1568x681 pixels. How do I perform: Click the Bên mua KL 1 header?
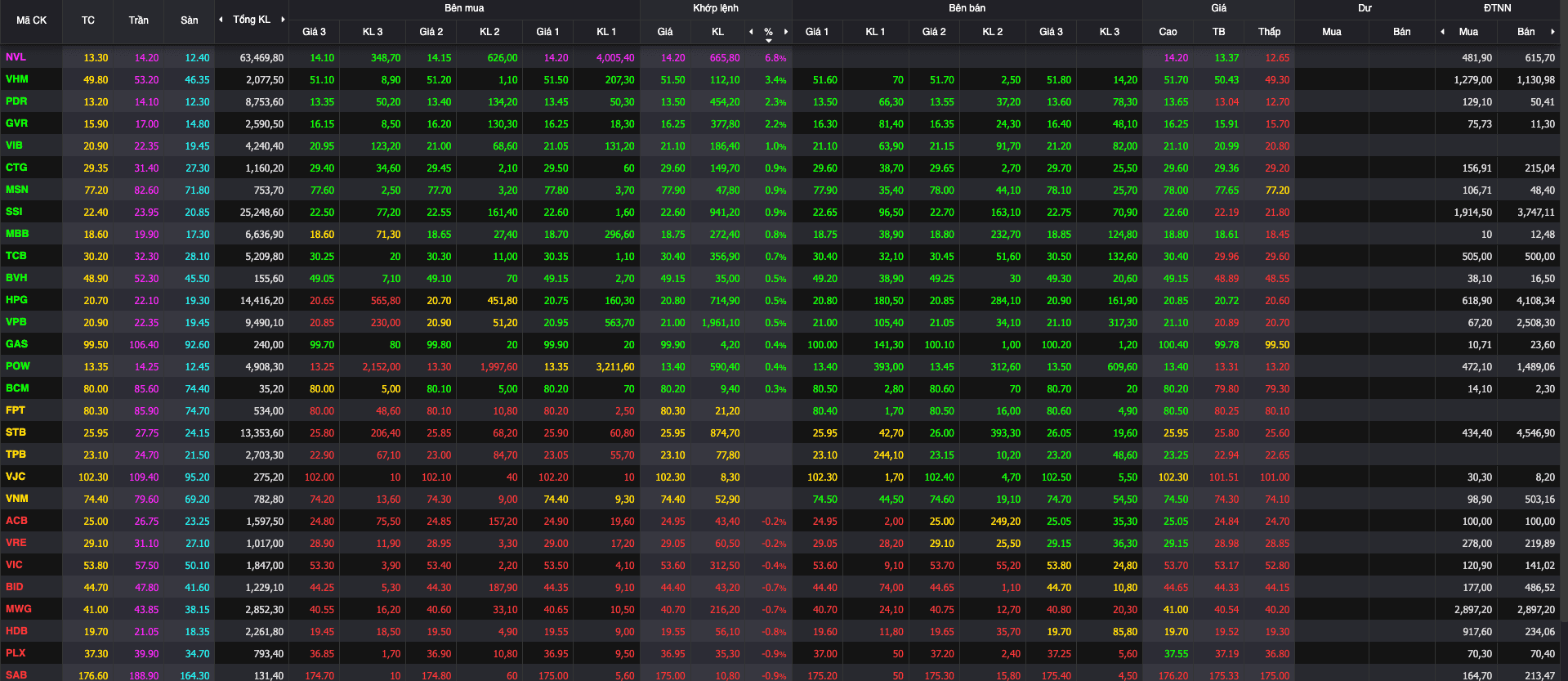pyautogui.click(x=606, y=32)
